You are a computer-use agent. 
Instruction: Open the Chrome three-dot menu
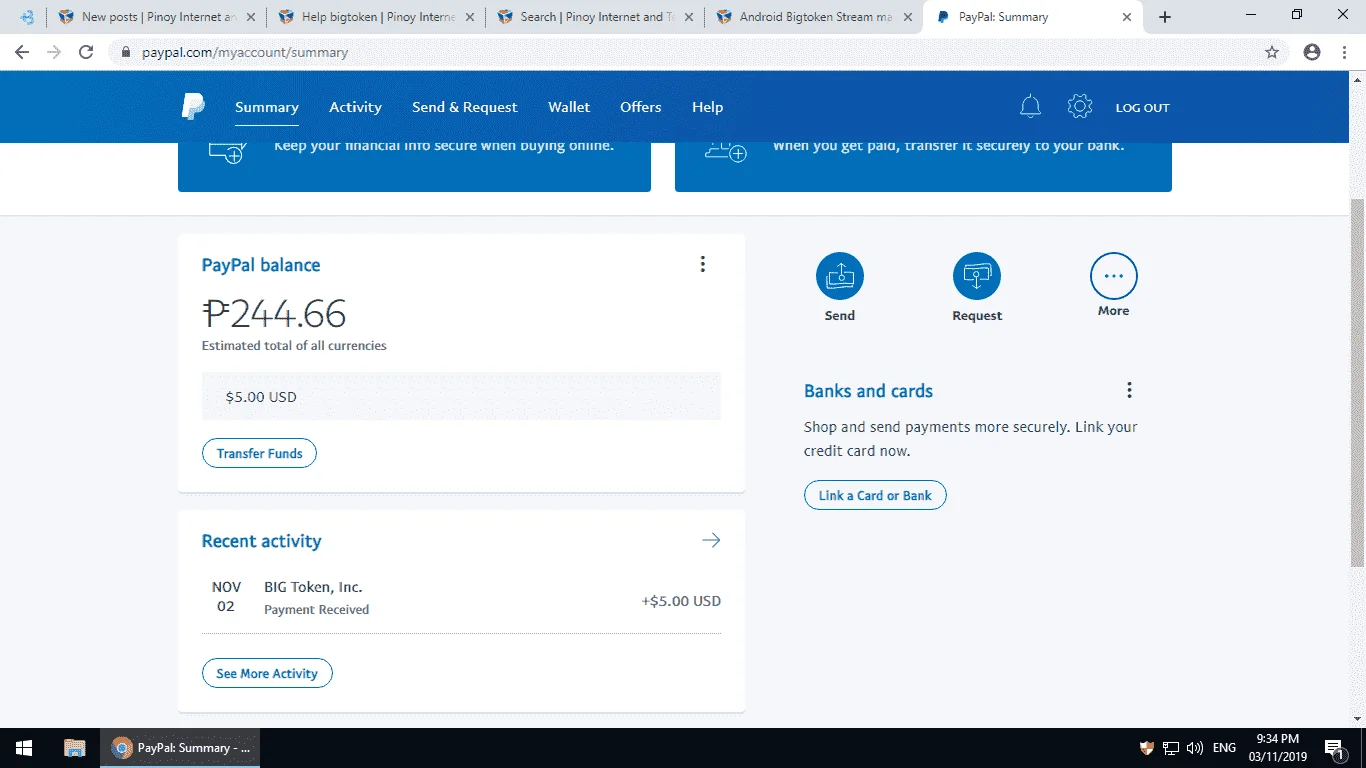pyautogui.click(x=1342, y=52)
